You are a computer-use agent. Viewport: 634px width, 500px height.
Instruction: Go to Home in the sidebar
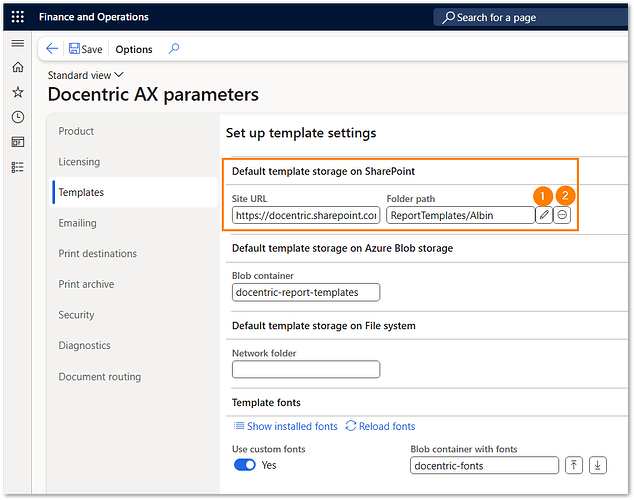pyautogui.click(x=17, y=67)
